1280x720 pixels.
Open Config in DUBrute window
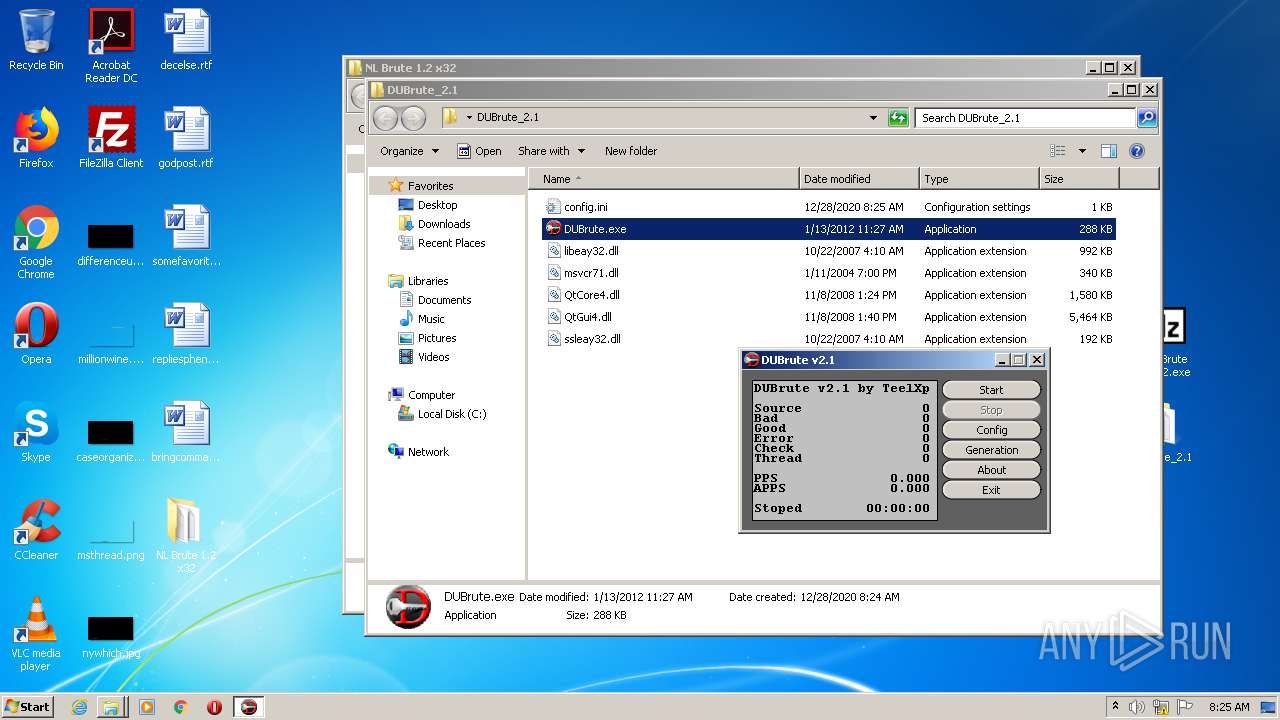[x=991, y=430]
